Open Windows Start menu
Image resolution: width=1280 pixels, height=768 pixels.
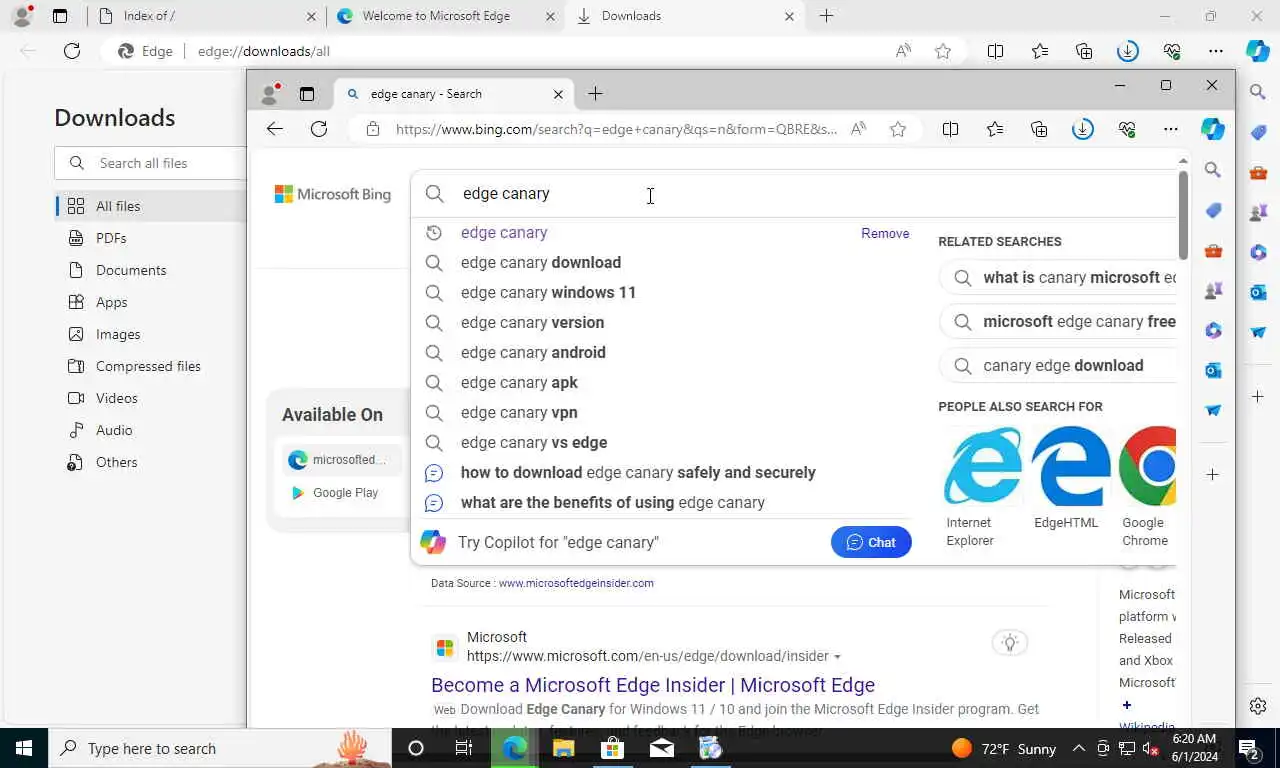[24, 748]
